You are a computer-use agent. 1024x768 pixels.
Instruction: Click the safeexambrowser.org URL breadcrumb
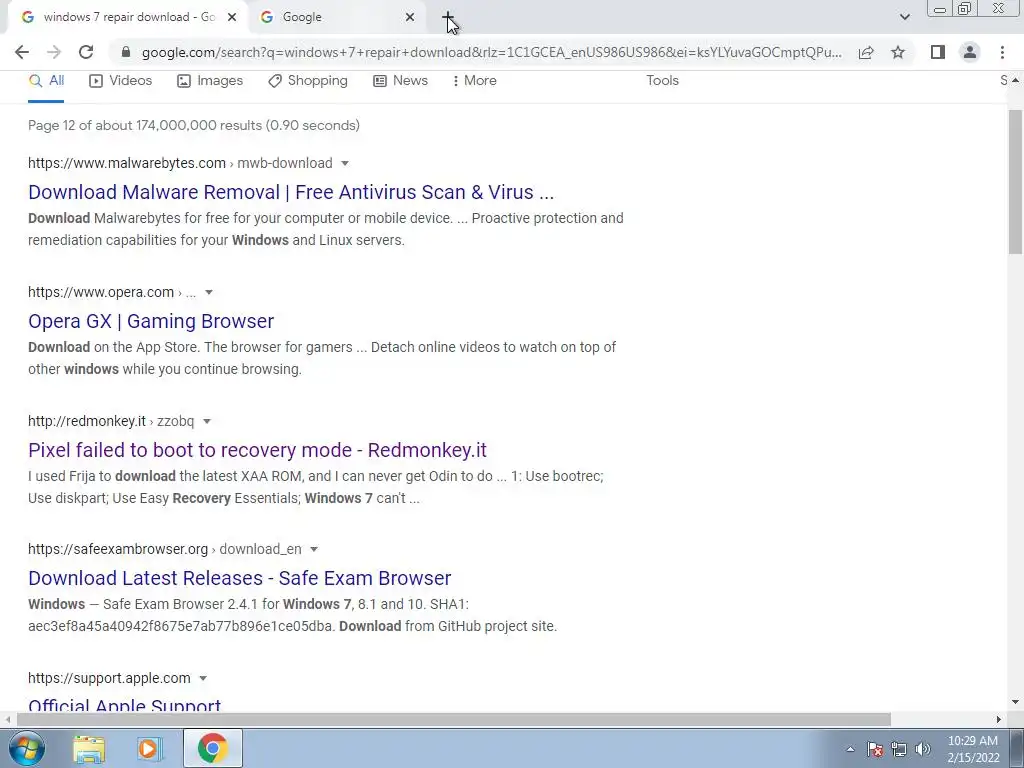click(x=165, y=550)
